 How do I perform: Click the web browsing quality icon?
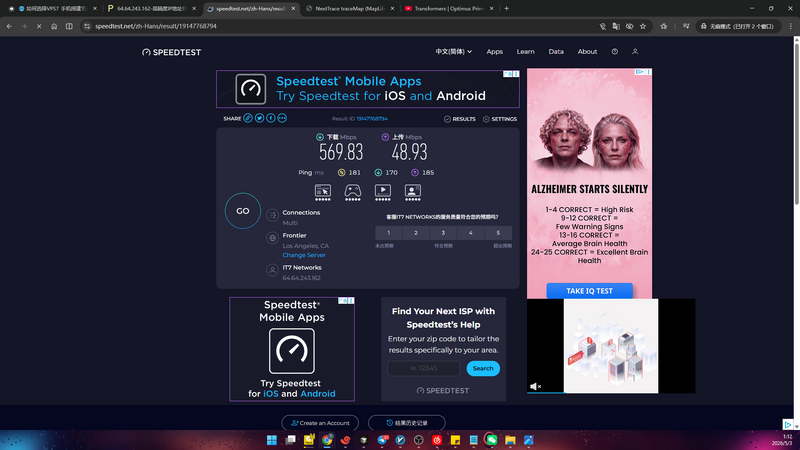pos(322,192)
